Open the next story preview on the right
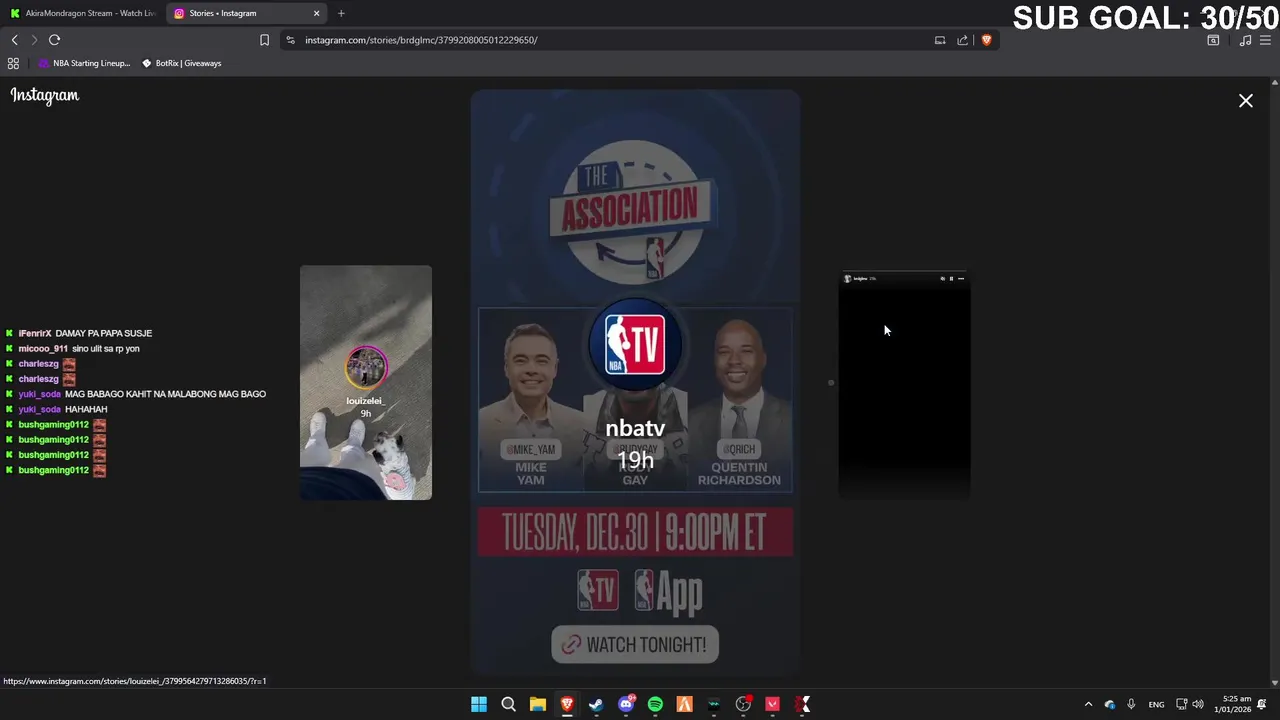 (904, 385)
